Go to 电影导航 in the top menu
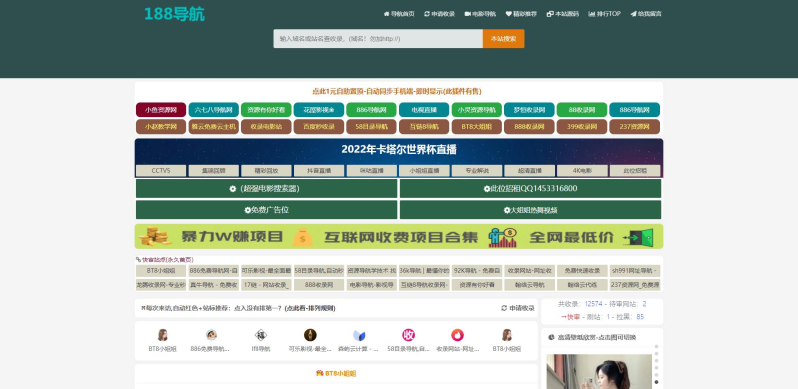798x389 pixels. click(x=480, y=14)
